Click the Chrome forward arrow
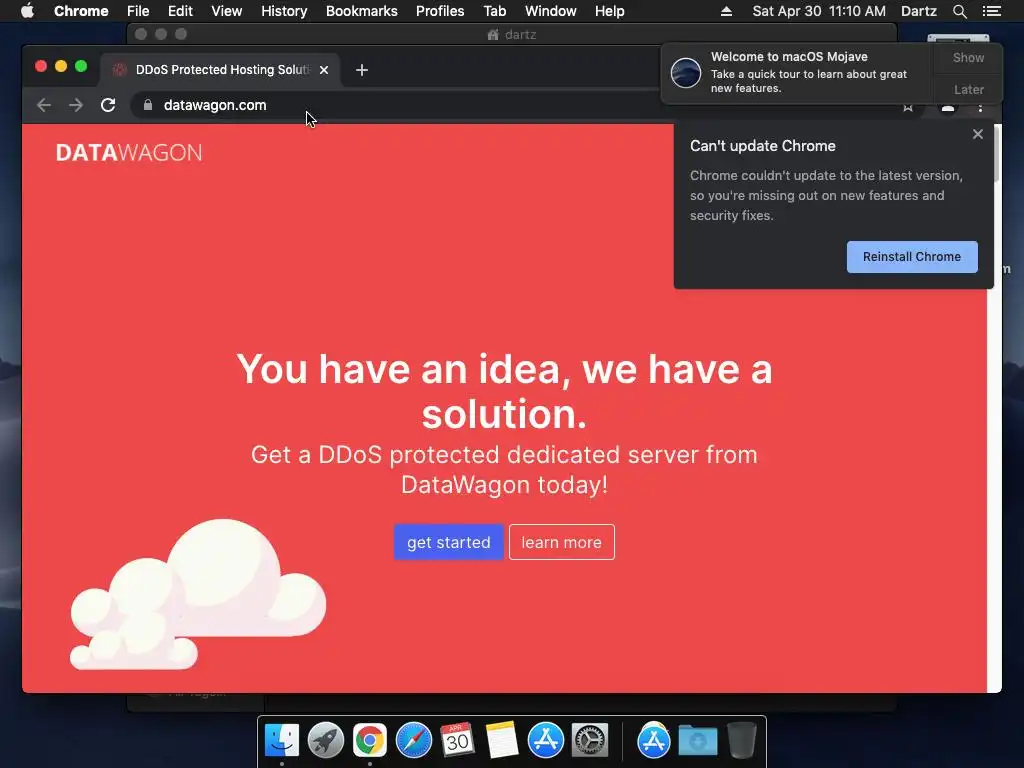Image resolution: width=1024 pixels, height=768 pixels. click(x=76, y=105)
